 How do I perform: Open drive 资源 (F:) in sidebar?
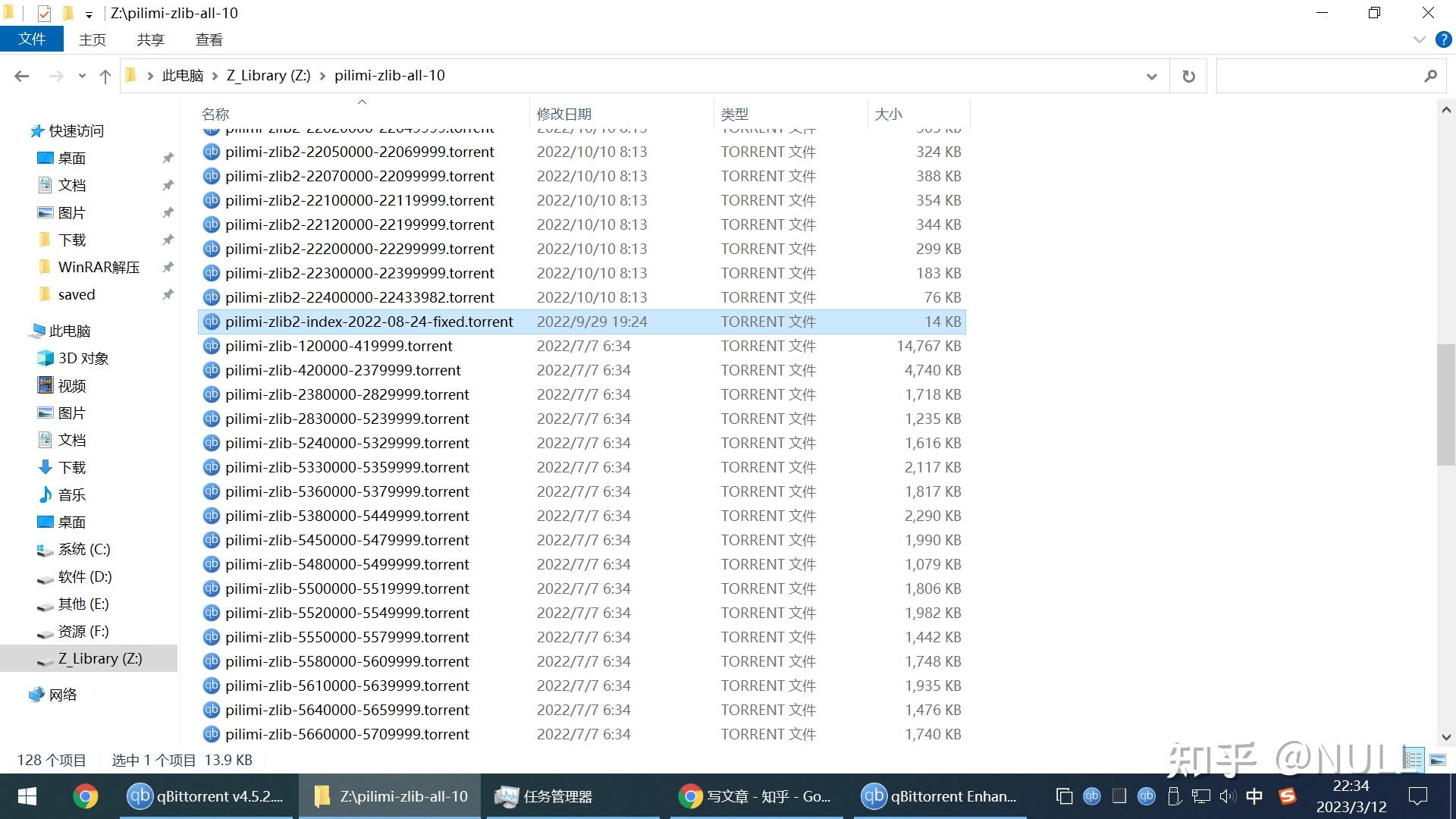pos(83,631)
